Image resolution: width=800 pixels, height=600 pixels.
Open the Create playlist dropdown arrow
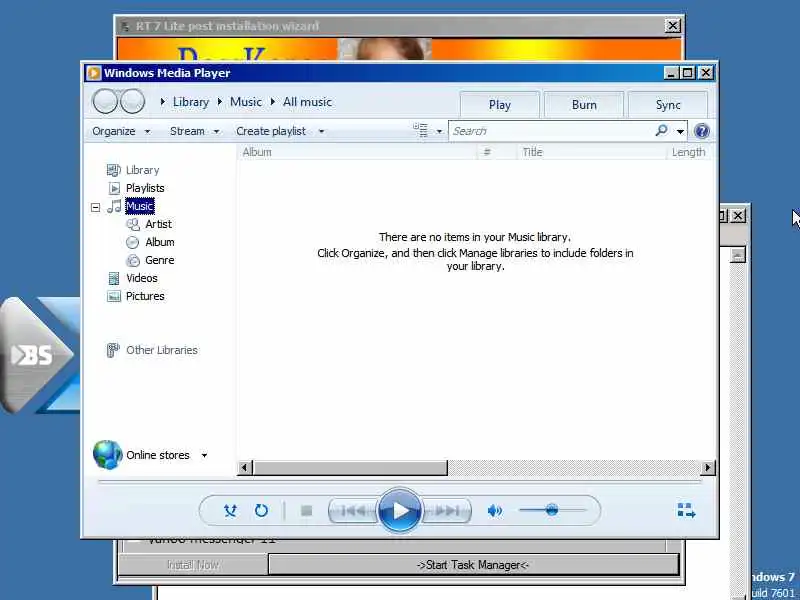pos(321,132)
